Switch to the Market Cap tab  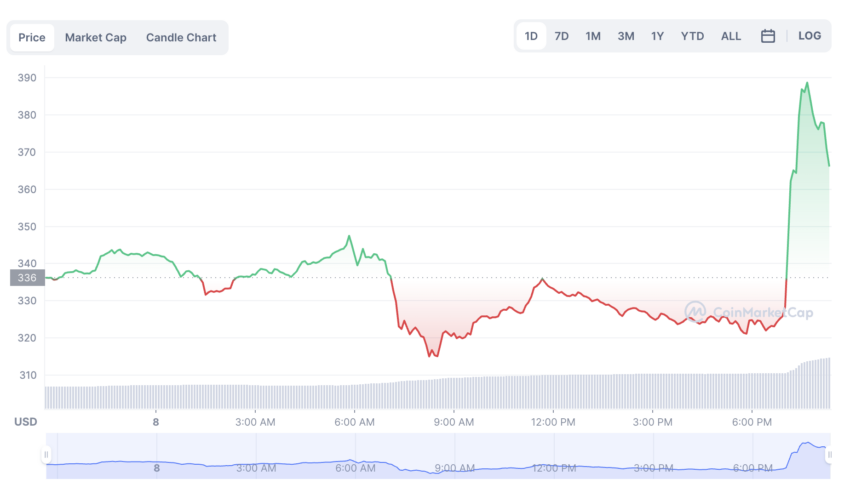(x=95, y=37)
